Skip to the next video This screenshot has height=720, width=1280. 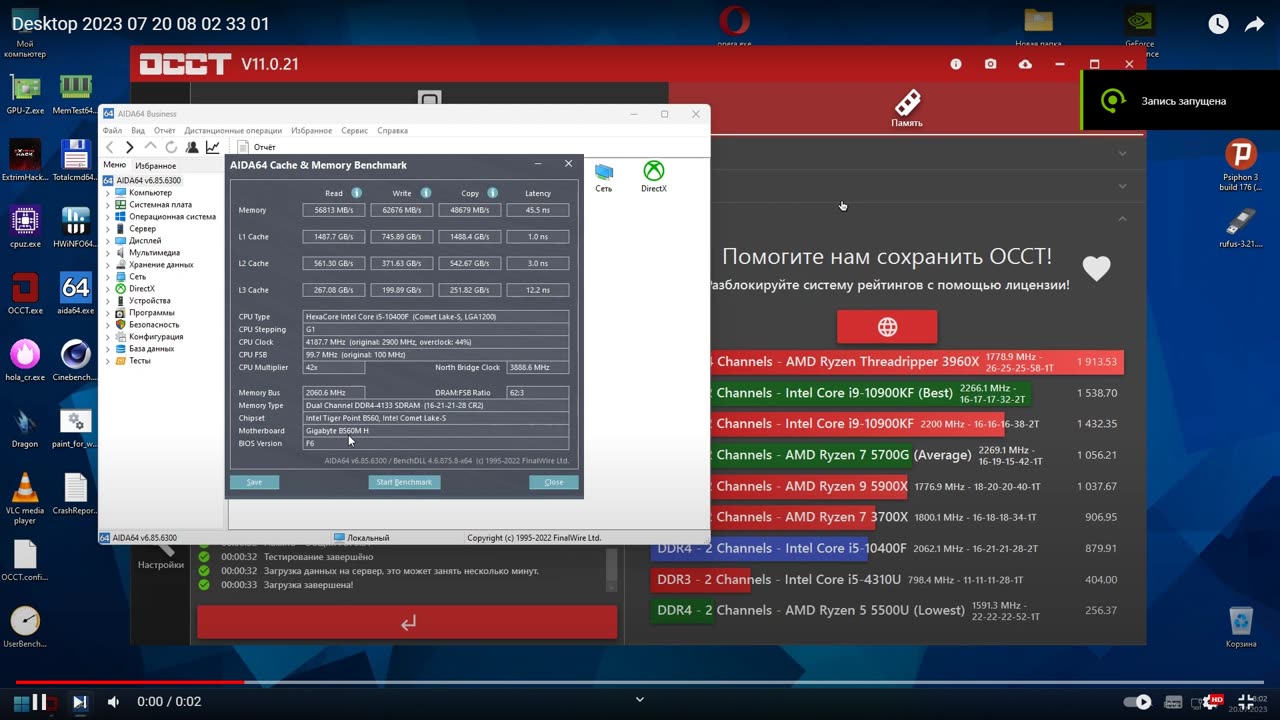click(x=80, y=702)
